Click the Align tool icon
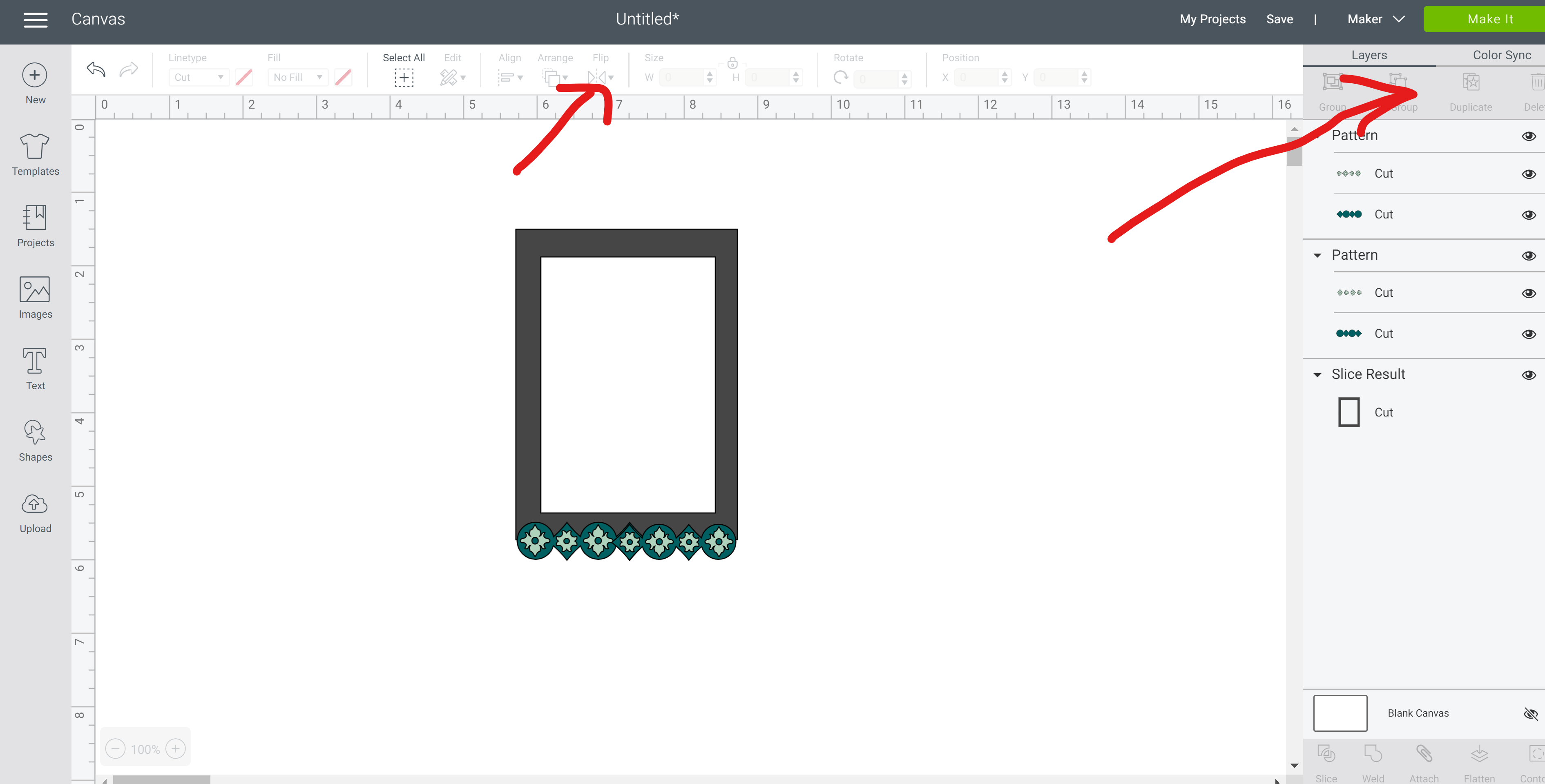Viewport: 1545px width, 784px height. (509, 78)
